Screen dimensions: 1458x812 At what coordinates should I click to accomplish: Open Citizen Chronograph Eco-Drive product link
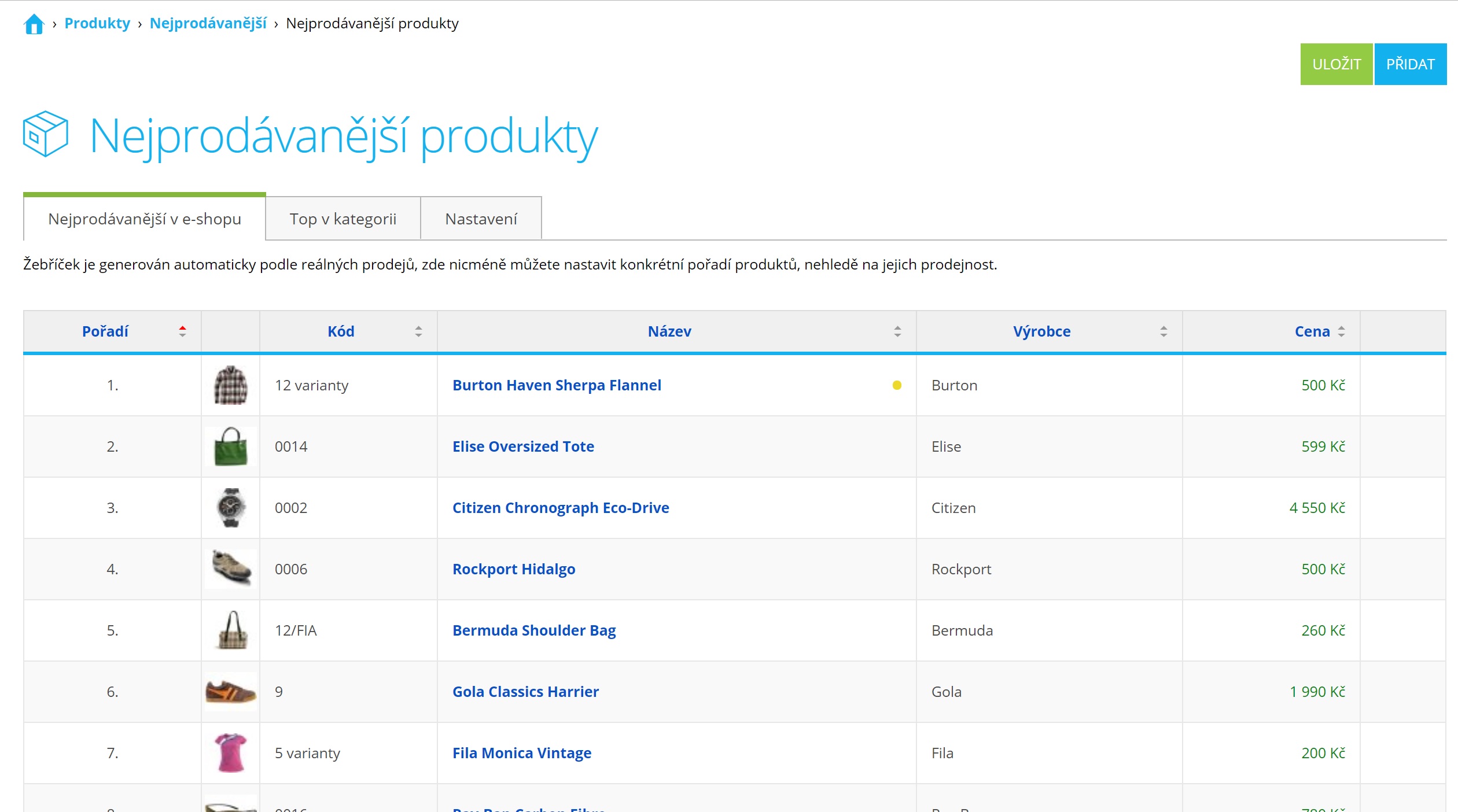click(561, 508)
